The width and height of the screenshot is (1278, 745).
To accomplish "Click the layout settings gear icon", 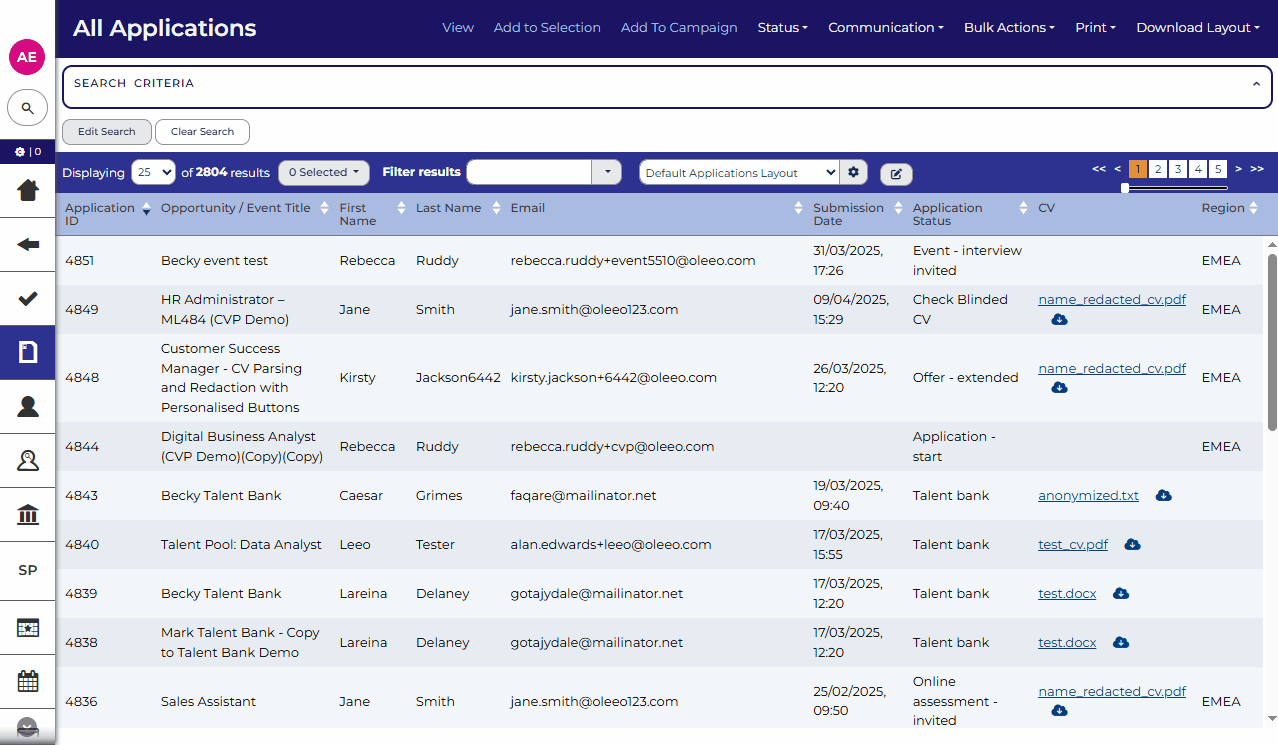I will (853, 172).
